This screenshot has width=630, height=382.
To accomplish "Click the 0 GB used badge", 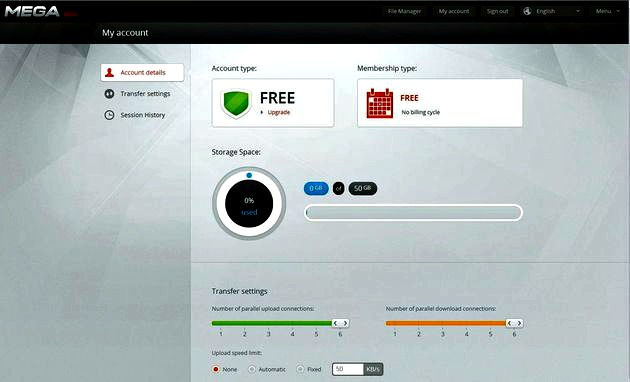I will [316, 188].
